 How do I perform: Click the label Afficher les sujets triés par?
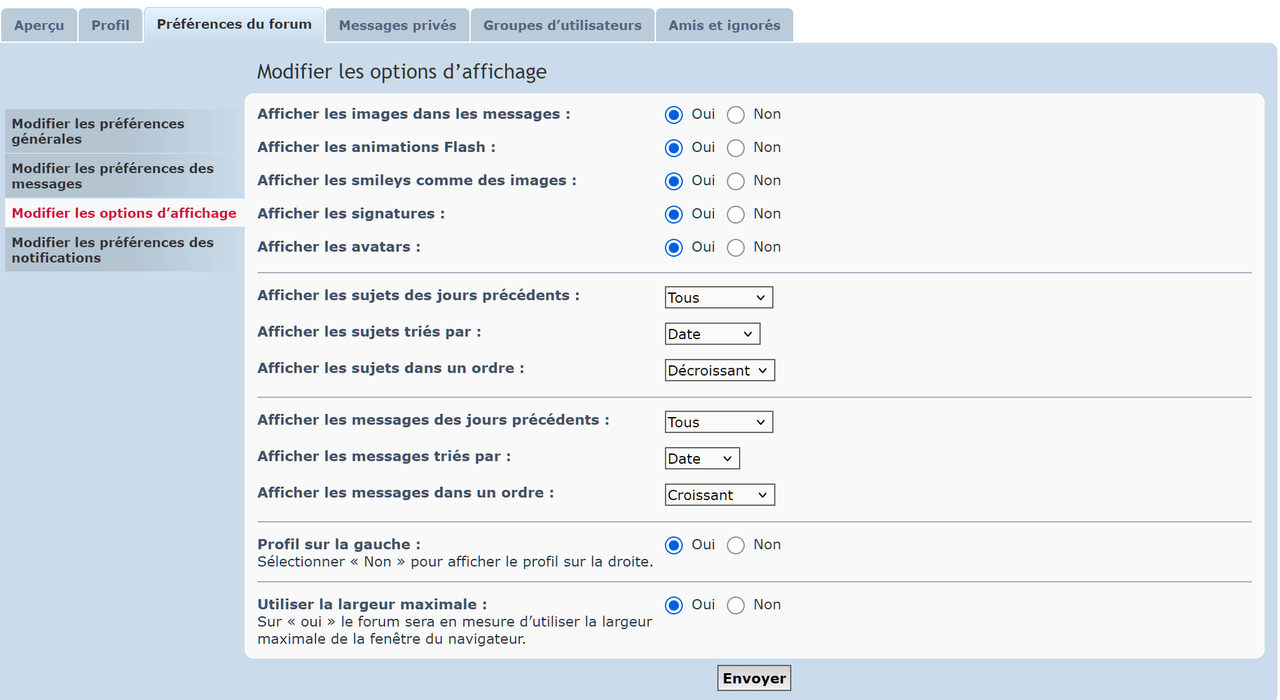coord(369,331)
